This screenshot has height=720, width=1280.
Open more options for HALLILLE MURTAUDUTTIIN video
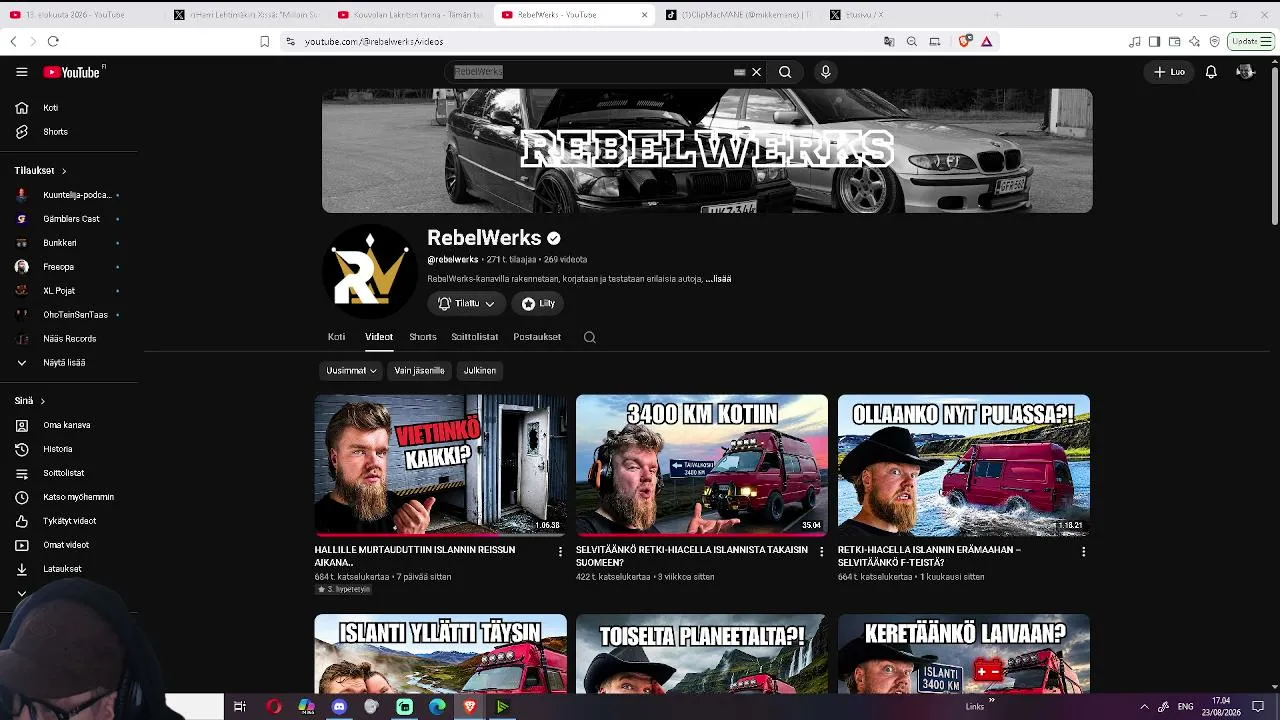(560, 551)
